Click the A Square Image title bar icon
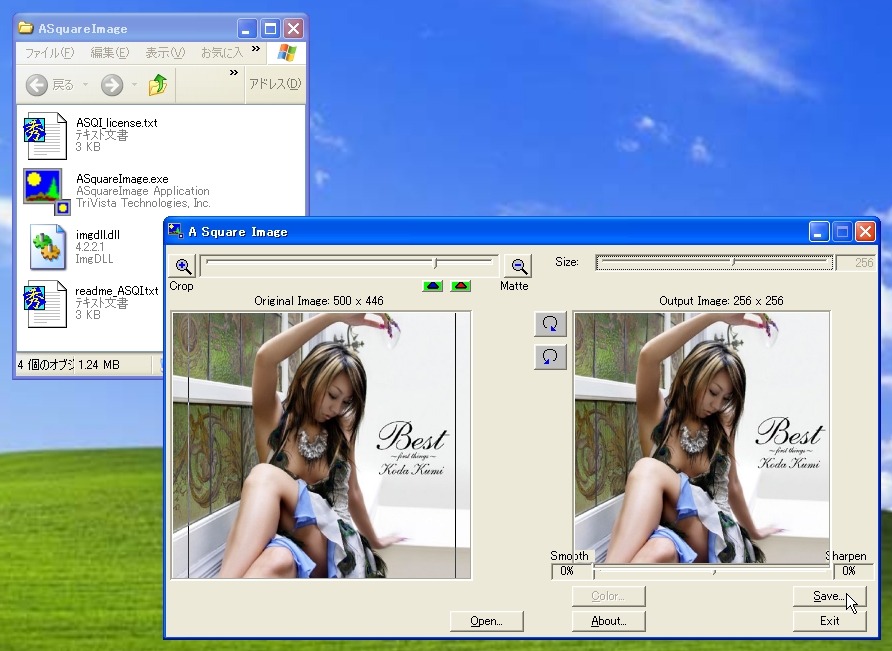This screenshot has height=651, width=892. point(175,230)
